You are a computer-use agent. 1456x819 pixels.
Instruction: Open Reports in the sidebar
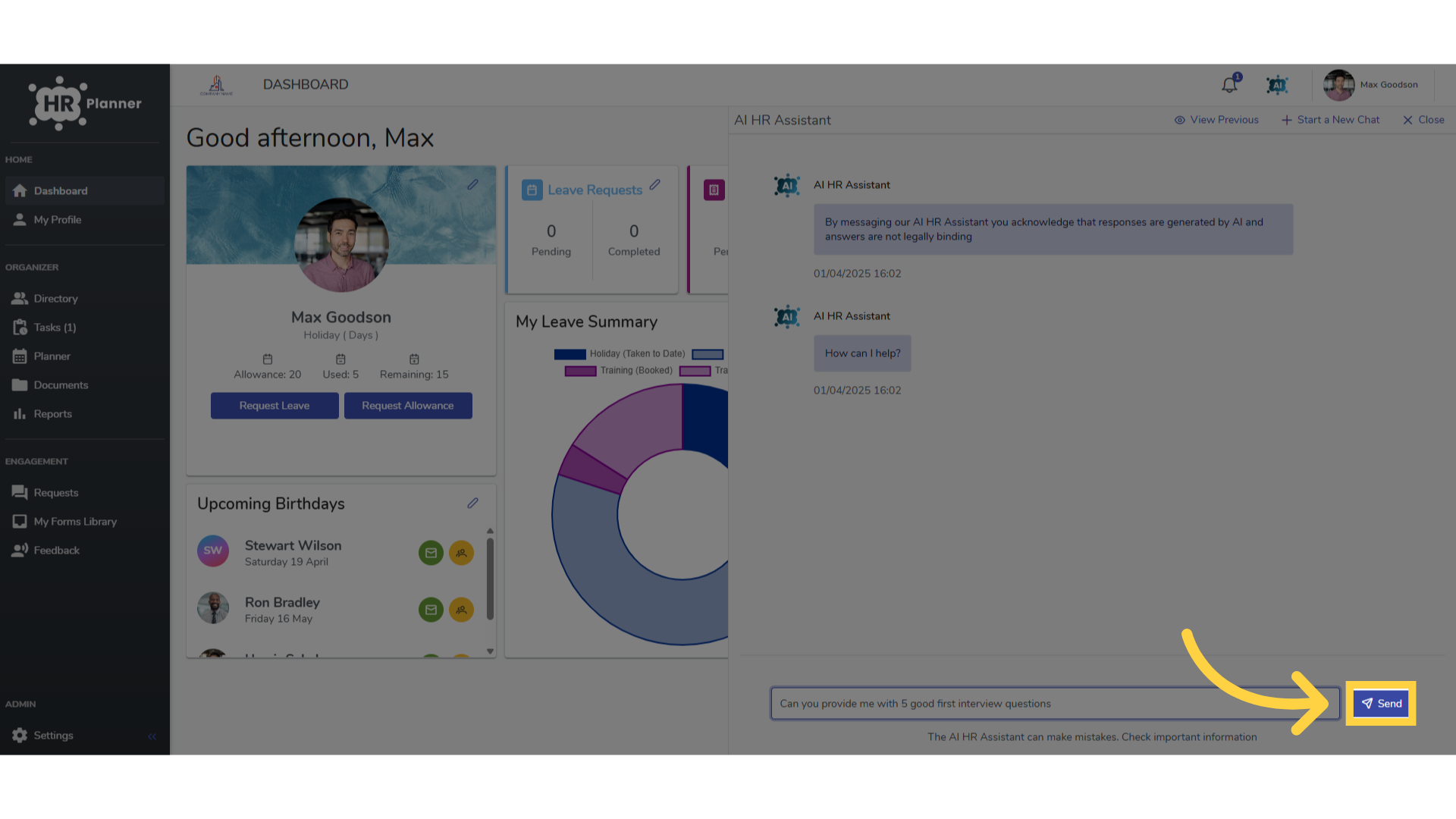(x=85, y=414)
